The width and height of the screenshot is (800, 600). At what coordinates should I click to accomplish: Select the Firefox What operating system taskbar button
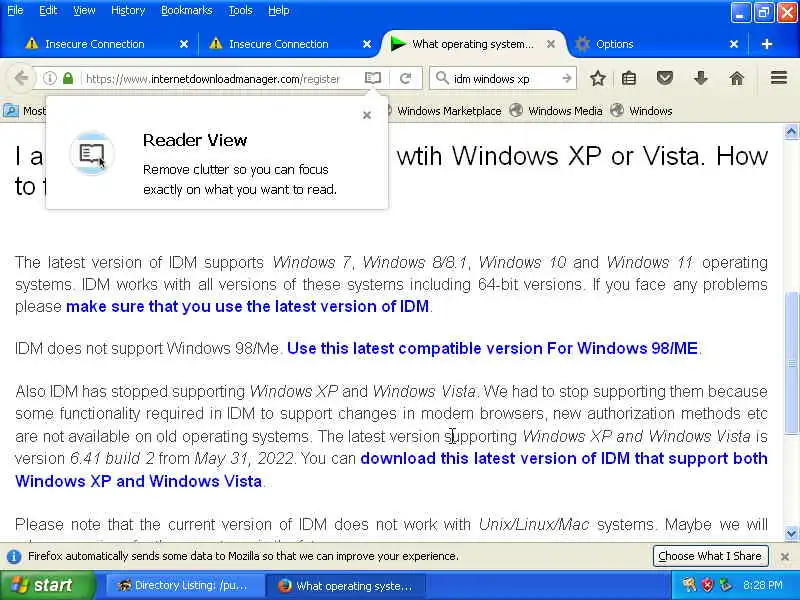(x=346, y=586)
